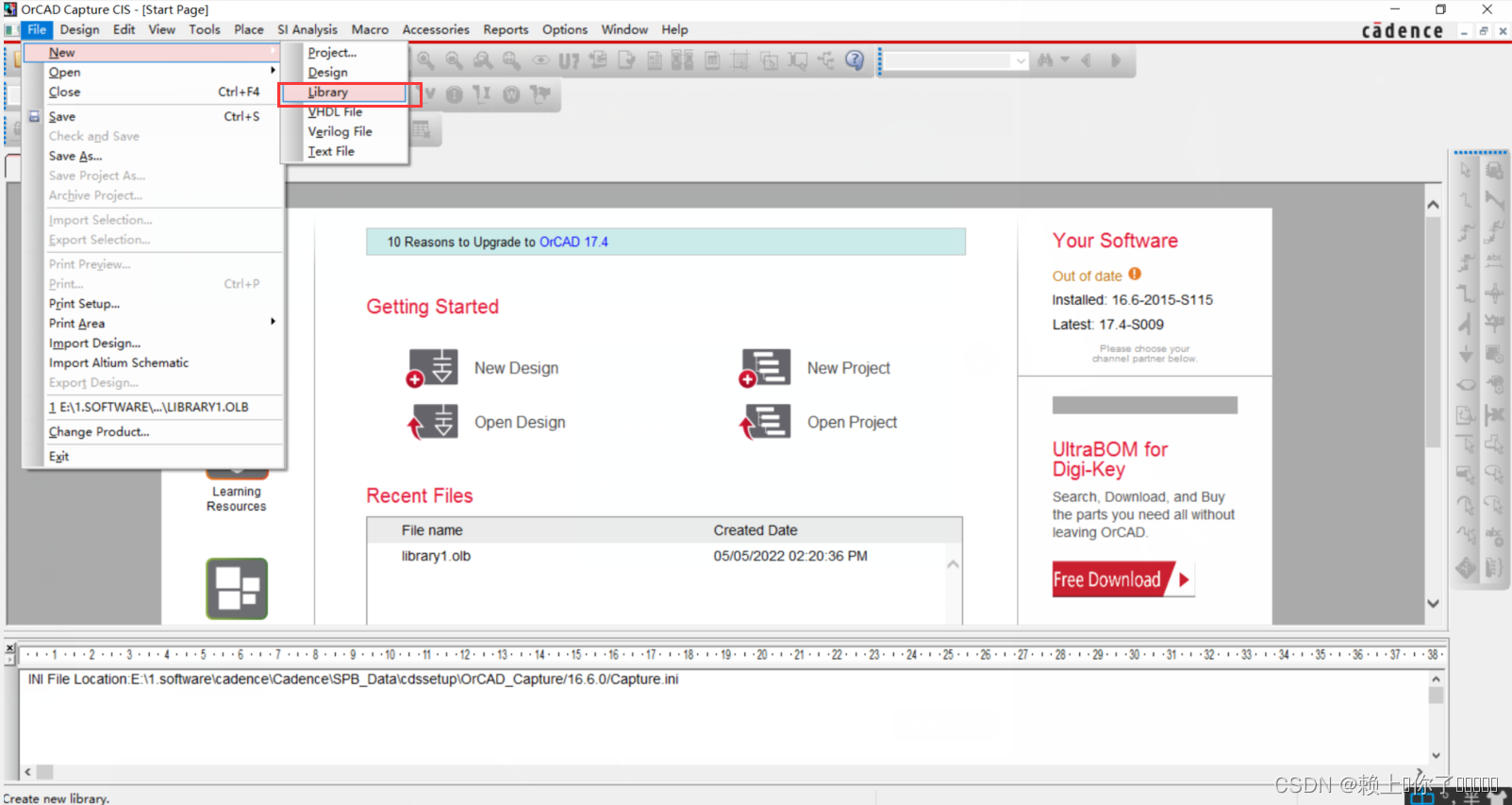
Task: Click the red Free Download button
Action: tap(1123, 579)
